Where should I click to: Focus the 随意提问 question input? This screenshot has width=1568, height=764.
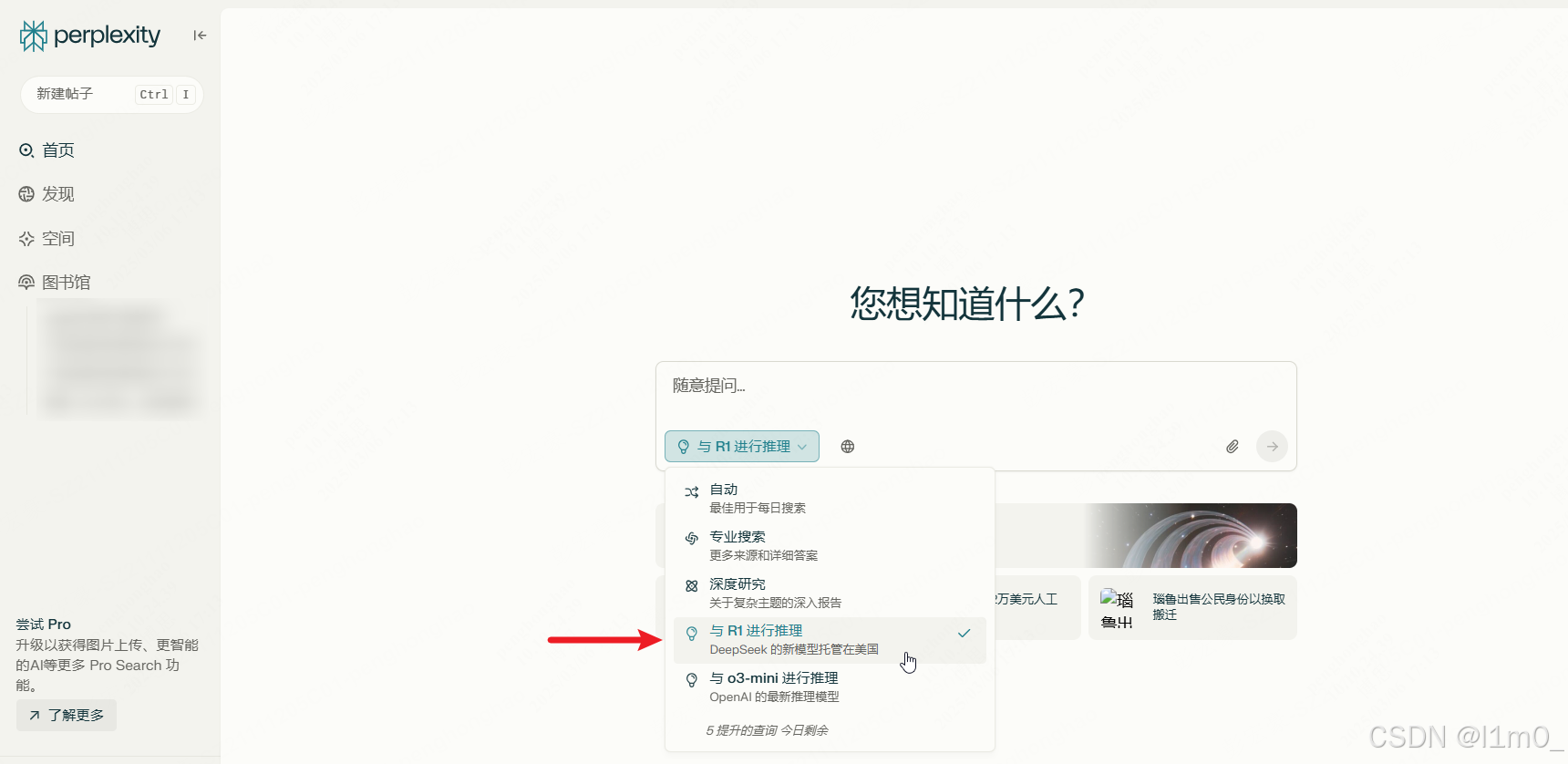975,387
